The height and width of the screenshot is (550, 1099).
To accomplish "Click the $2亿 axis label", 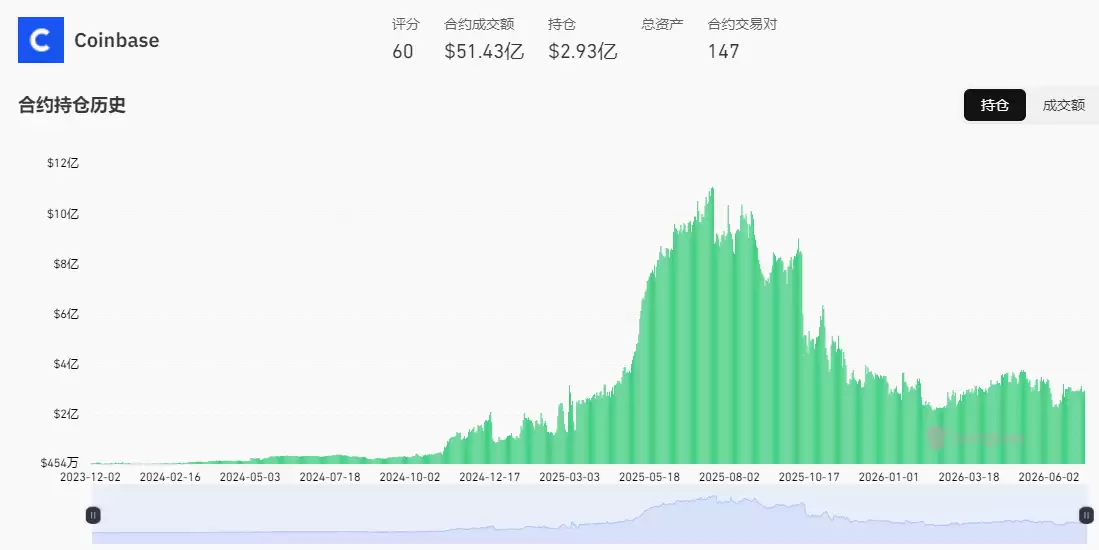I will point(66,414).
